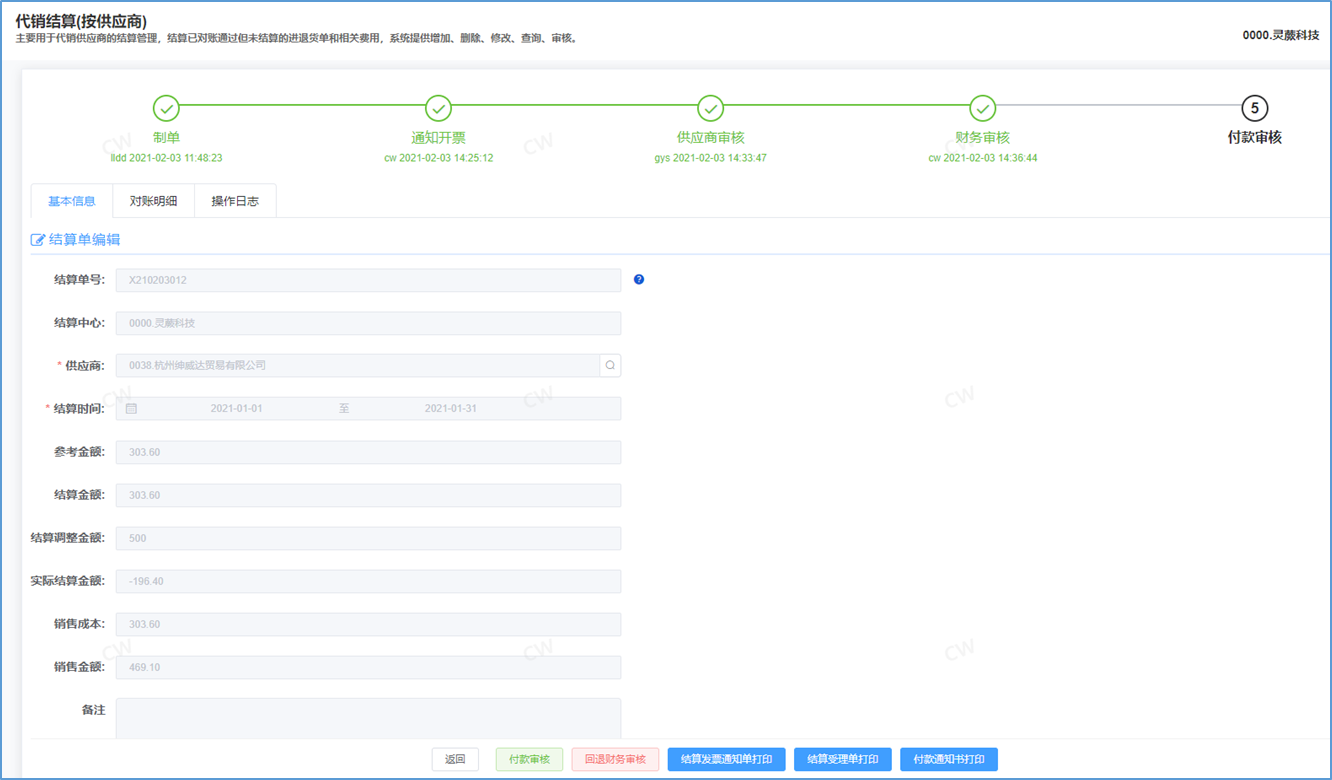Click inside the 备注 text area

click(368, 718)
